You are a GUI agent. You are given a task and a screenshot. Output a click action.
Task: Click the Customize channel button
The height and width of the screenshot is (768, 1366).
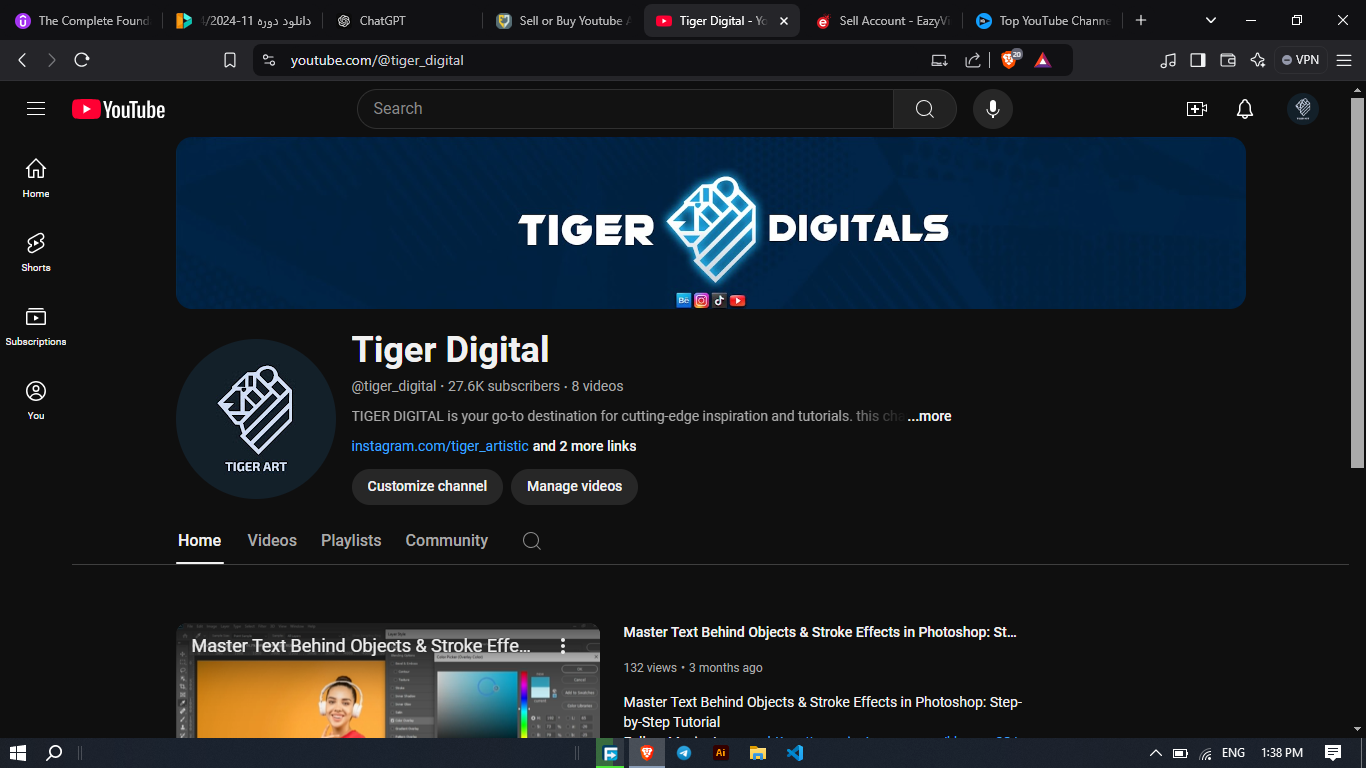427,486
